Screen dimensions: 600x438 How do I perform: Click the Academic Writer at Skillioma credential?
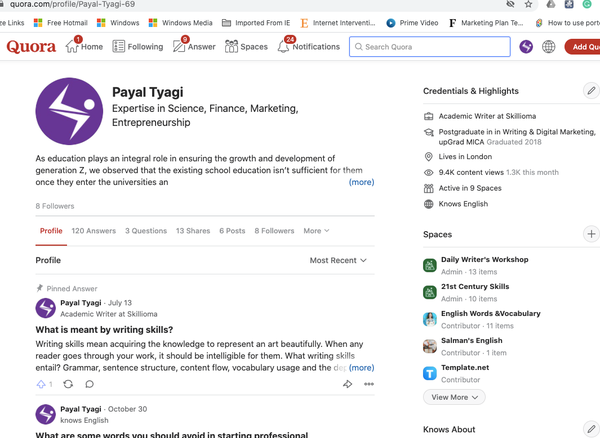point(487,116)
